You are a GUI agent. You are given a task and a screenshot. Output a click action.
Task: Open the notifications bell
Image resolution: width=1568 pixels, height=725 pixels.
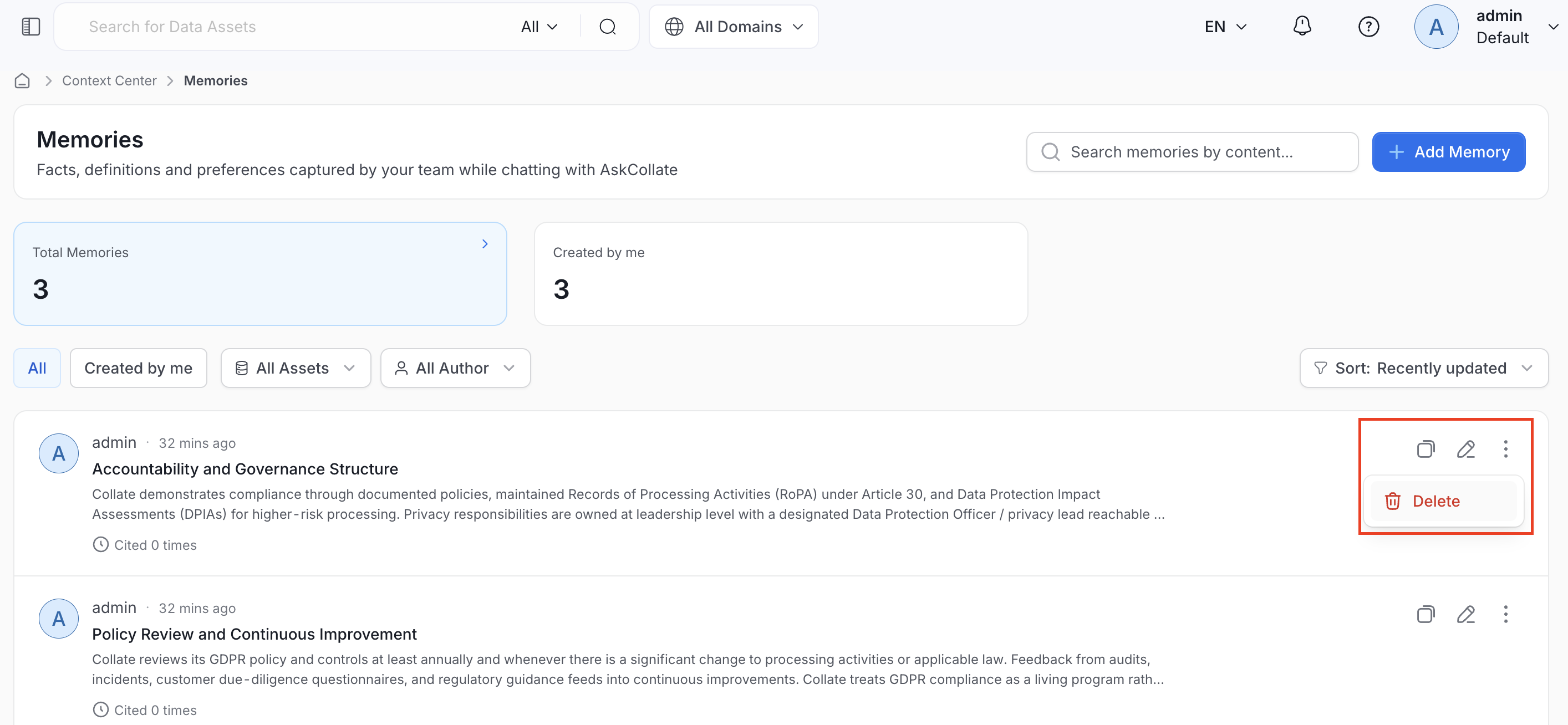1302,26
